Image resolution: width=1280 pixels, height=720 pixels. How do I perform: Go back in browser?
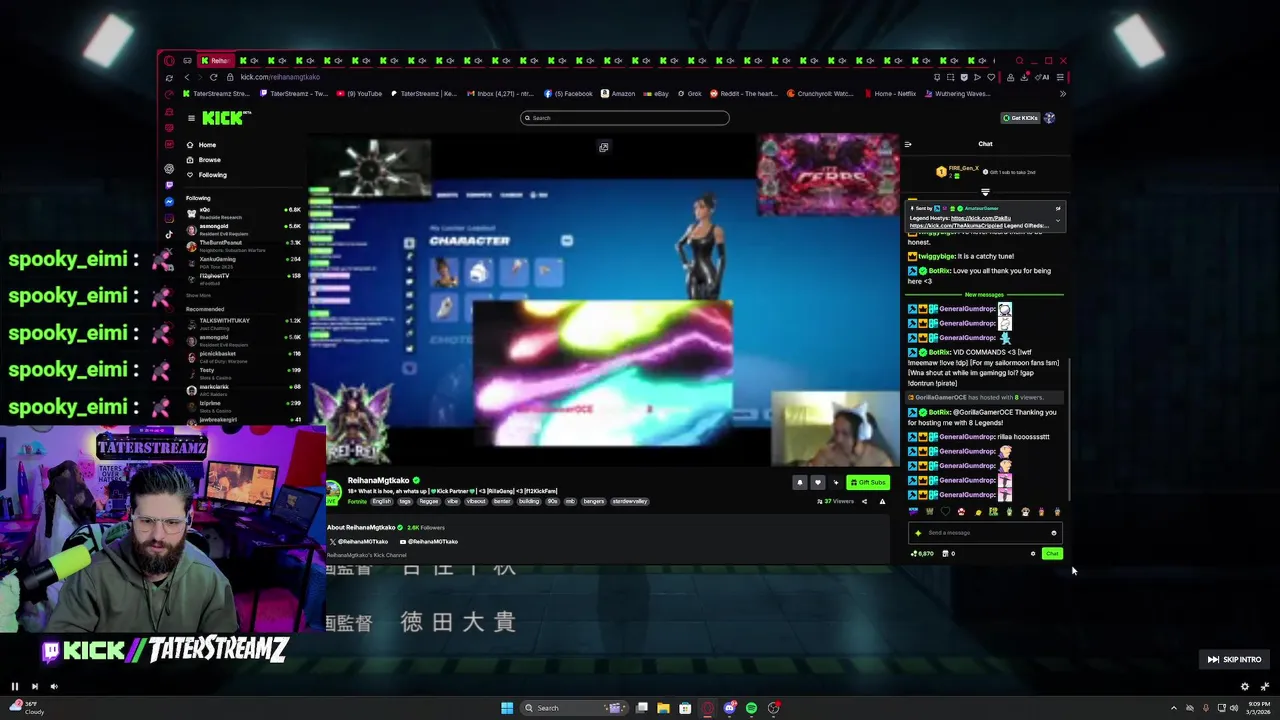pyautogui.click(x=186, y=77)
